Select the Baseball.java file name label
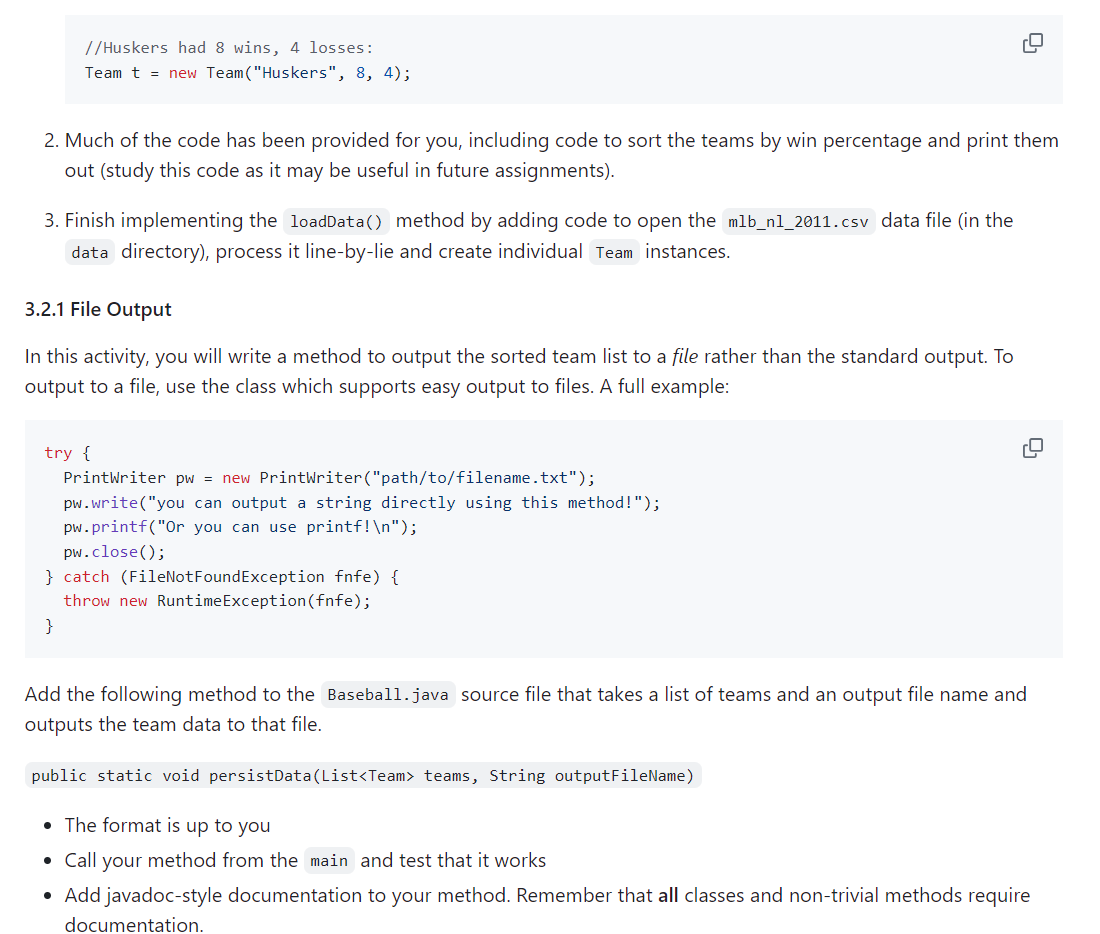The width and height of the screenshot is (1100, 934). coord(388,694)
